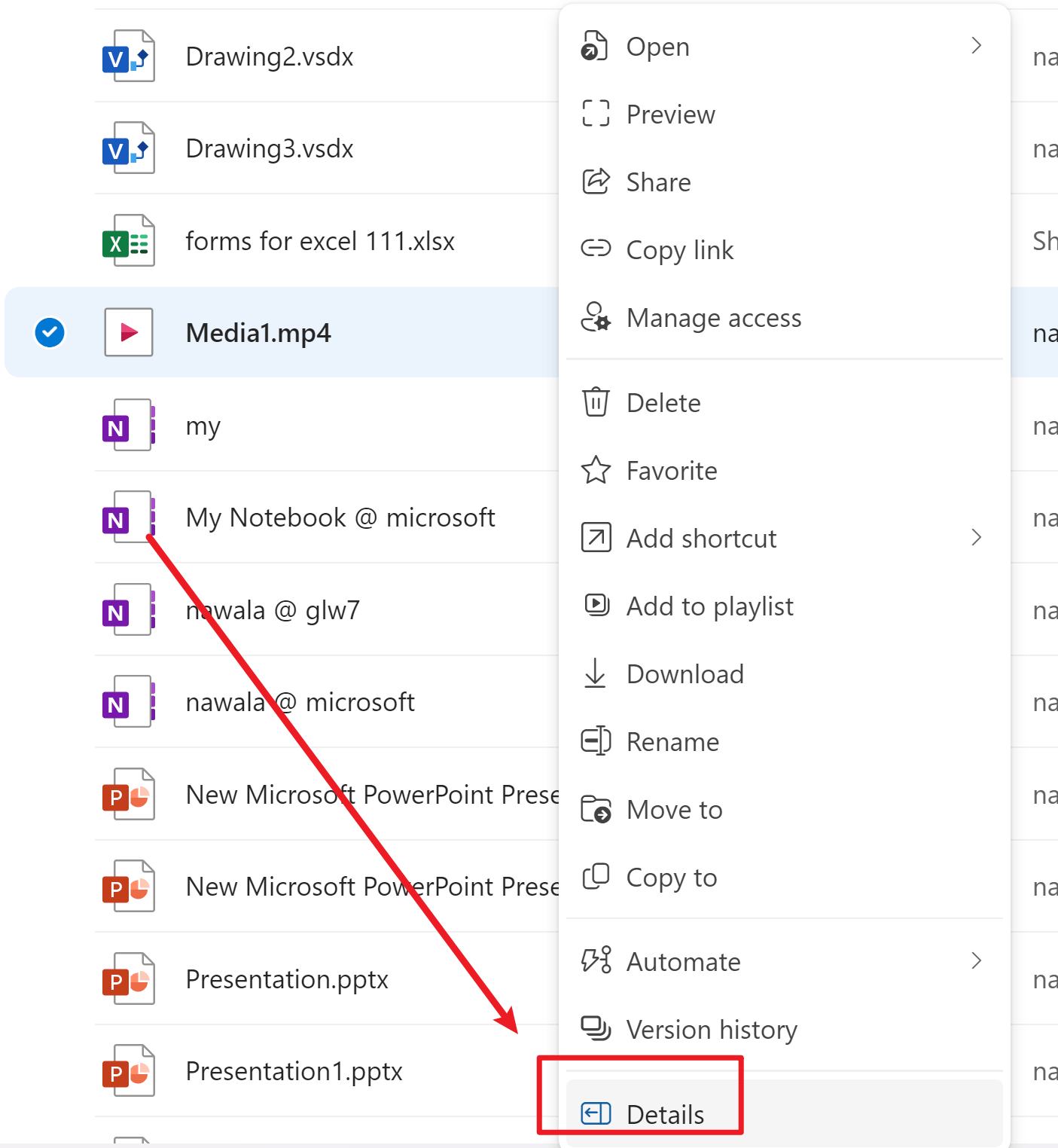Click the Copy link icon
Screen dimensions: 1058x1148
coord(595,249)
